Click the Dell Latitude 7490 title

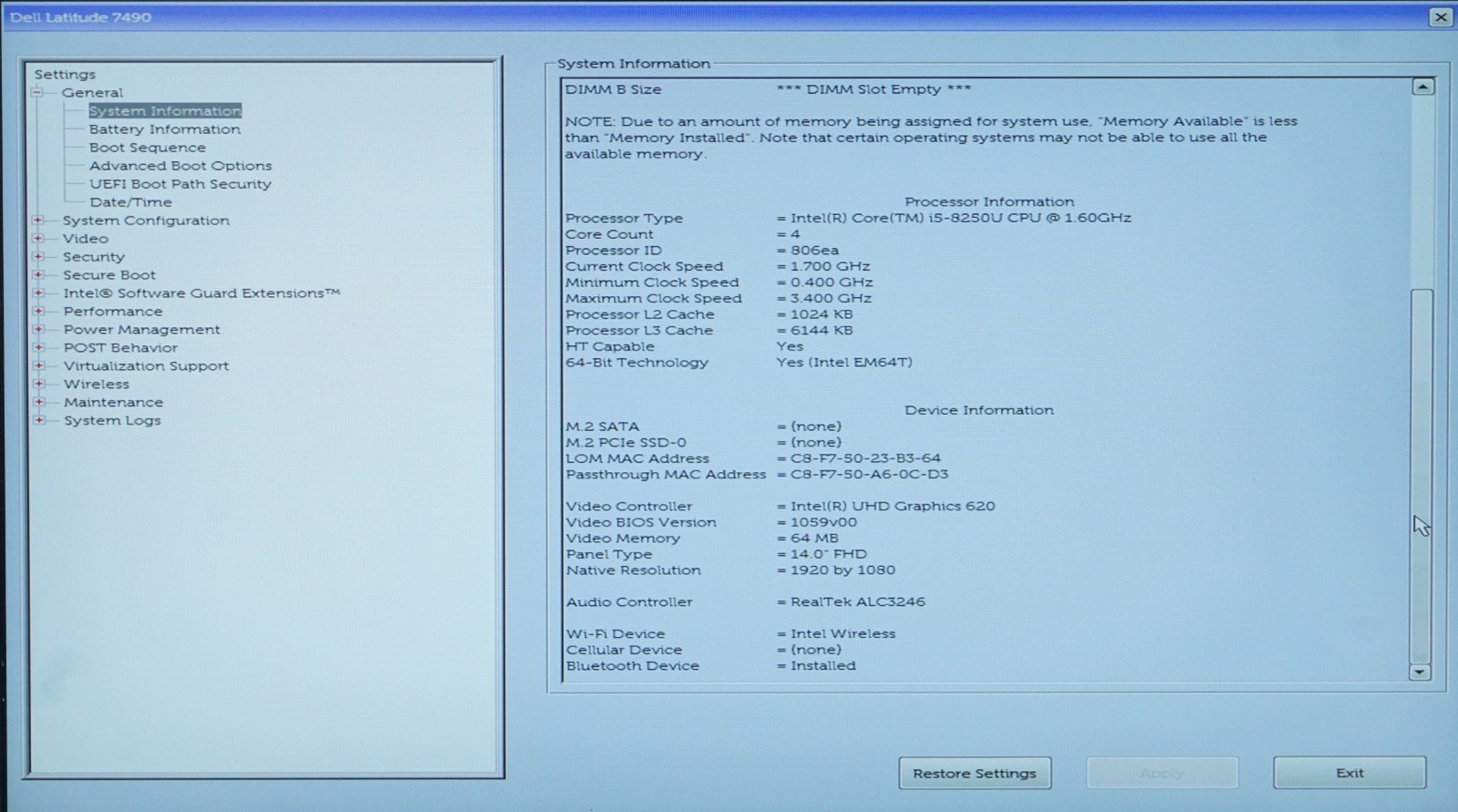click(x=80, y=17)
